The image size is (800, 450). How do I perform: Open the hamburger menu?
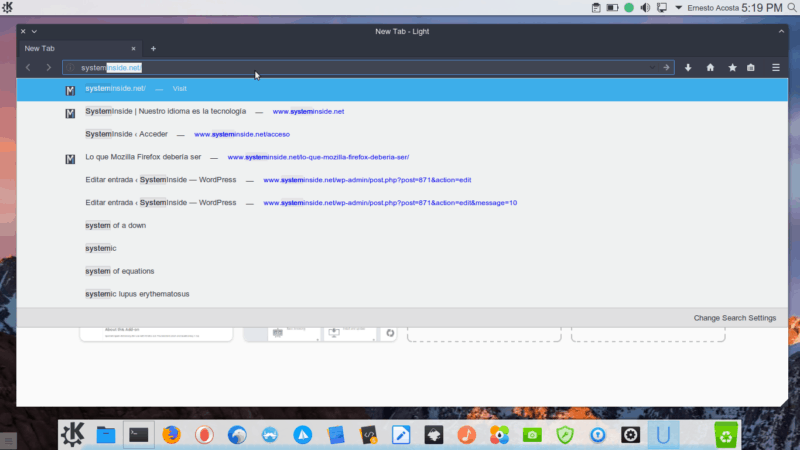(x=776, y=67)
